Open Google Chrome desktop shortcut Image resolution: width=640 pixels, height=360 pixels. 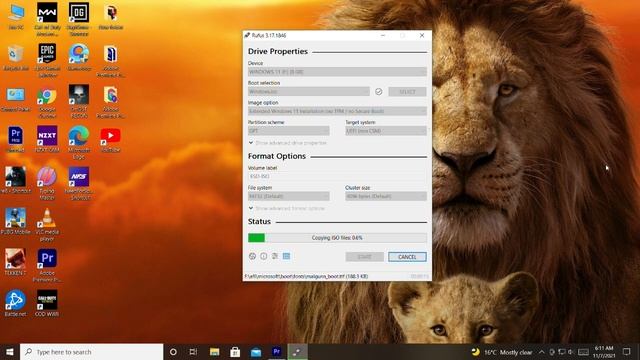pos(47,102)
